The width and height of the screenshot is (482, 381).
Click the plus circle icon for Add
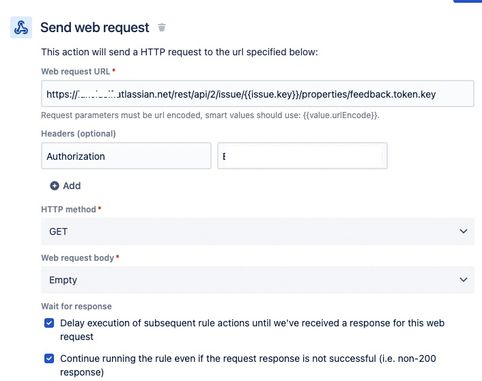54,186
